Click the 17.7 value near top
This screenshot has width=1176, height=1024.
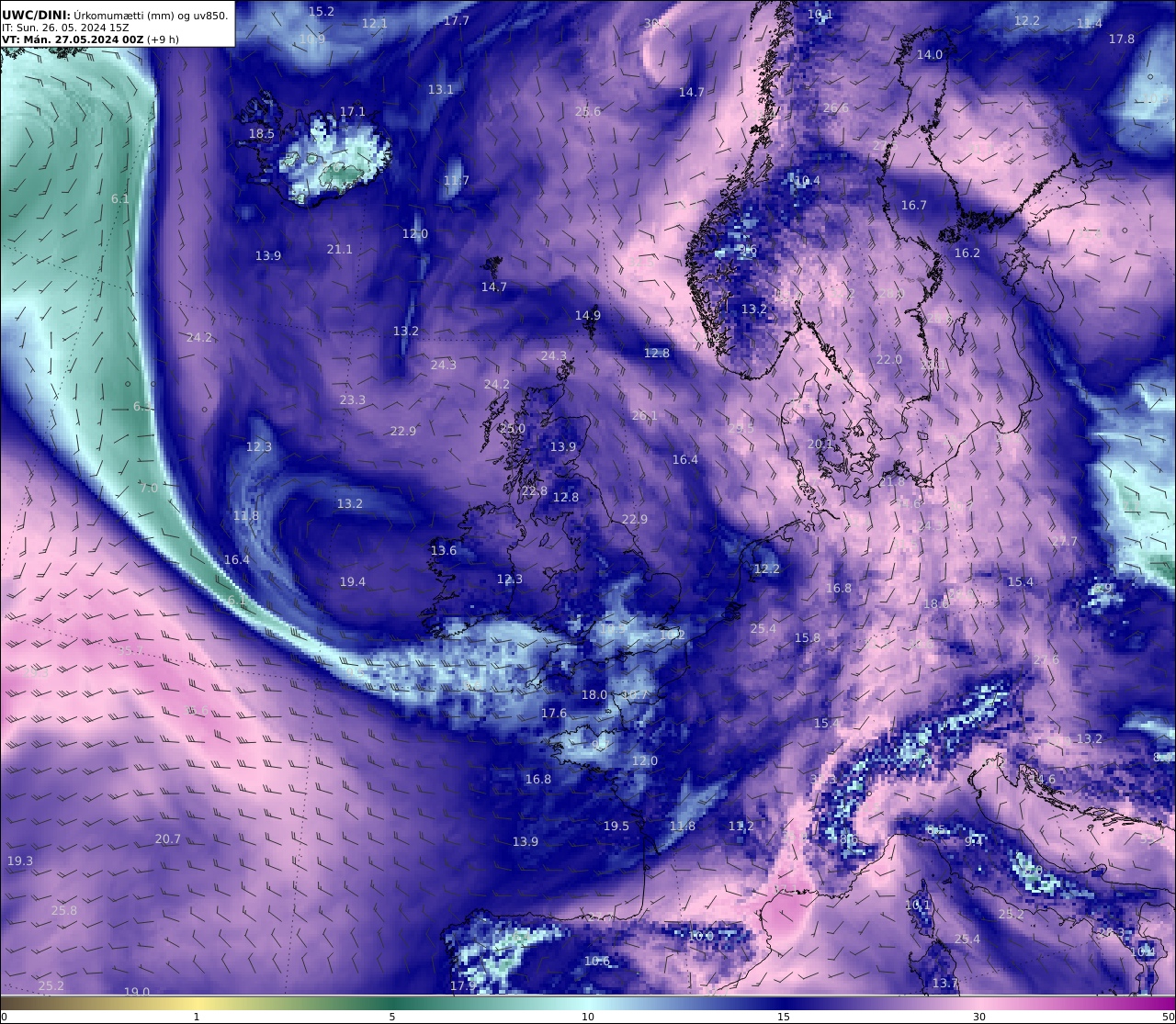(x=457, y=20)
